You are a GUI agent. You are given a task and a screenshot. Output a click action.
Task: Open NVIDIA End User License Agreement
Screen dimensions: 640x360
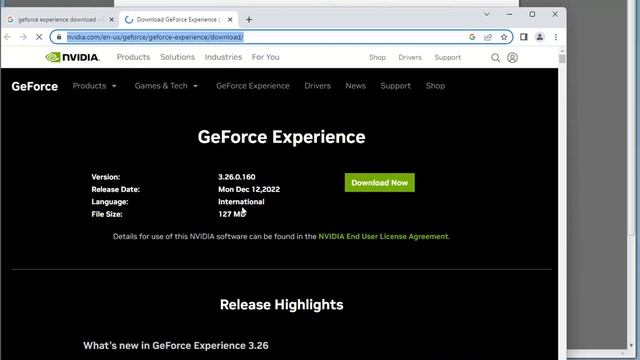[383, 236]
